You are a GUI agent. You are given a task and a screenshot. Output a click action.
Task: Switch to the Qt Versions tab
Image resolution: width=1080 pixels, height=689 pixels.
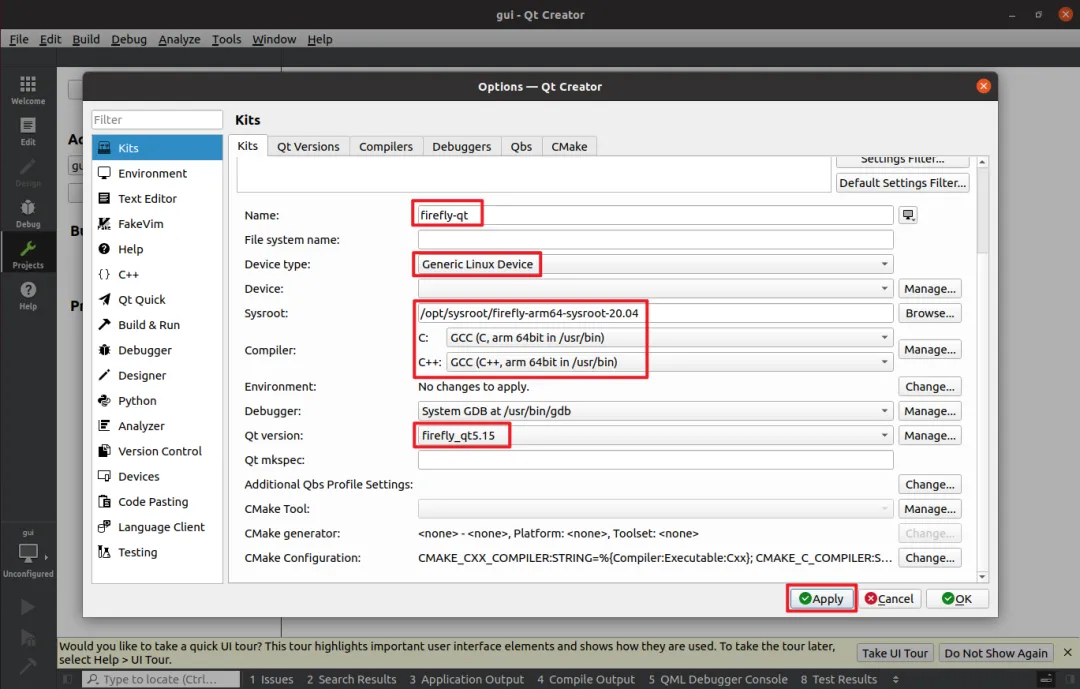[308, 147]
